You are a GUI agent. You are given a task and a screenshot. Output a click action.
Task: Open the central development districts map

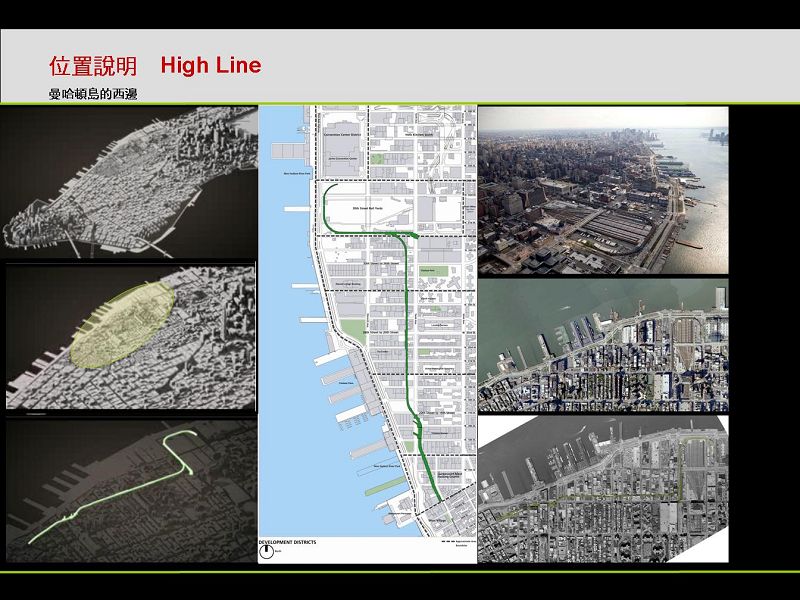coord(367,320)
